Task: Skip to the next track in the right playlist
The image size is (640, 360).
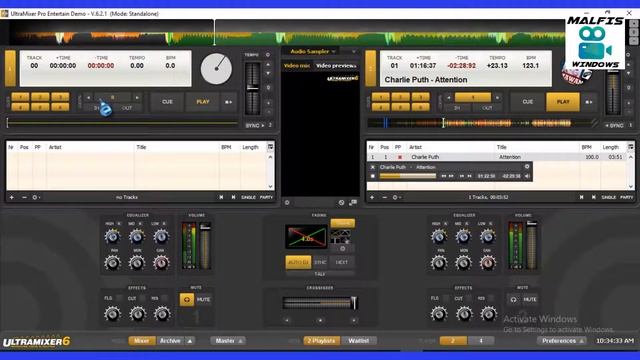Action: [x=593, y=197]
